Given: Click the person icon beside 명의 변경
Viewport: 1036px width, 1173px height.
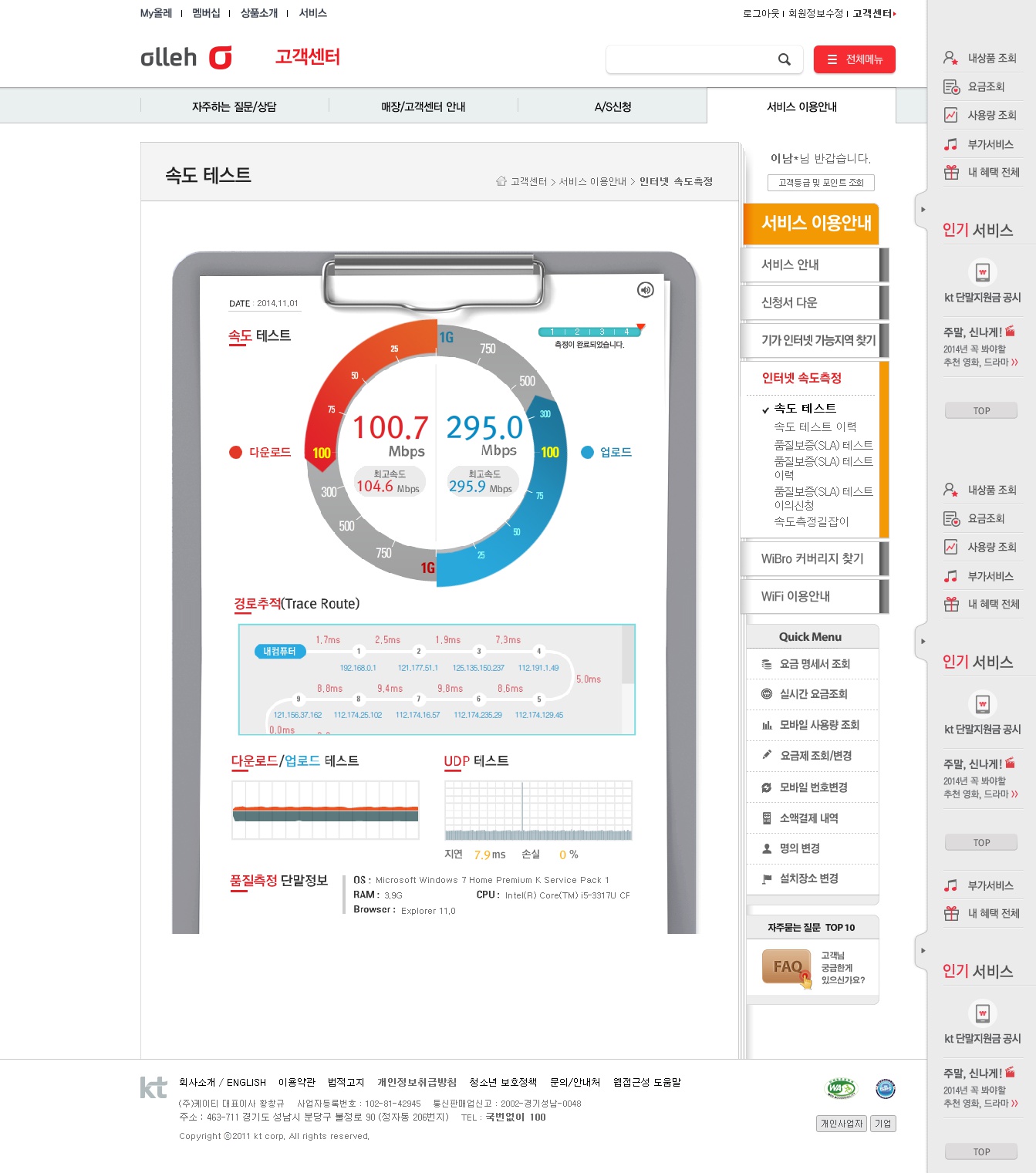Looking at the screenshot, I should point(767,848).
